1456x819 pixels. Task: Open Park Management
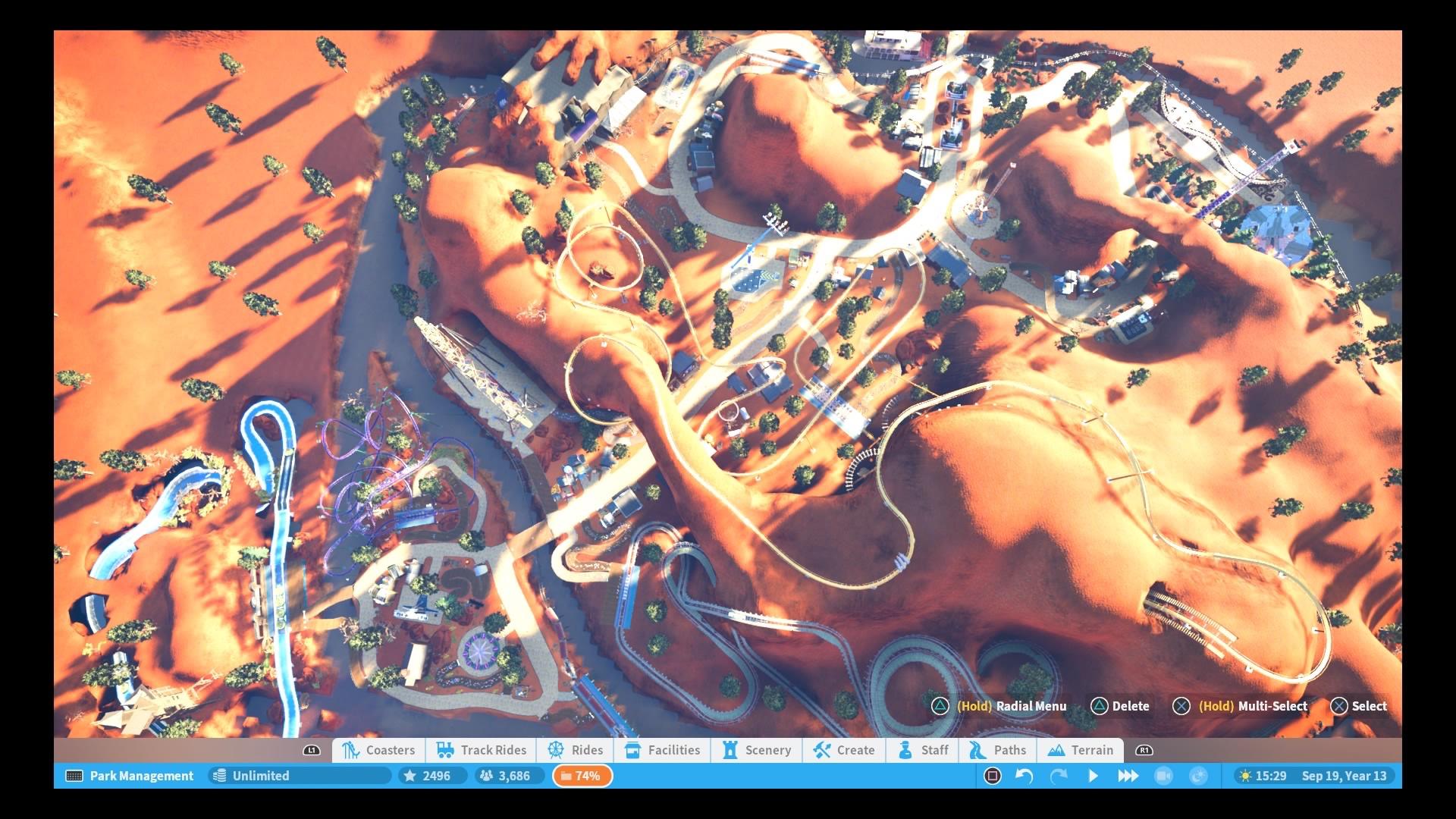tap(130, 776)
